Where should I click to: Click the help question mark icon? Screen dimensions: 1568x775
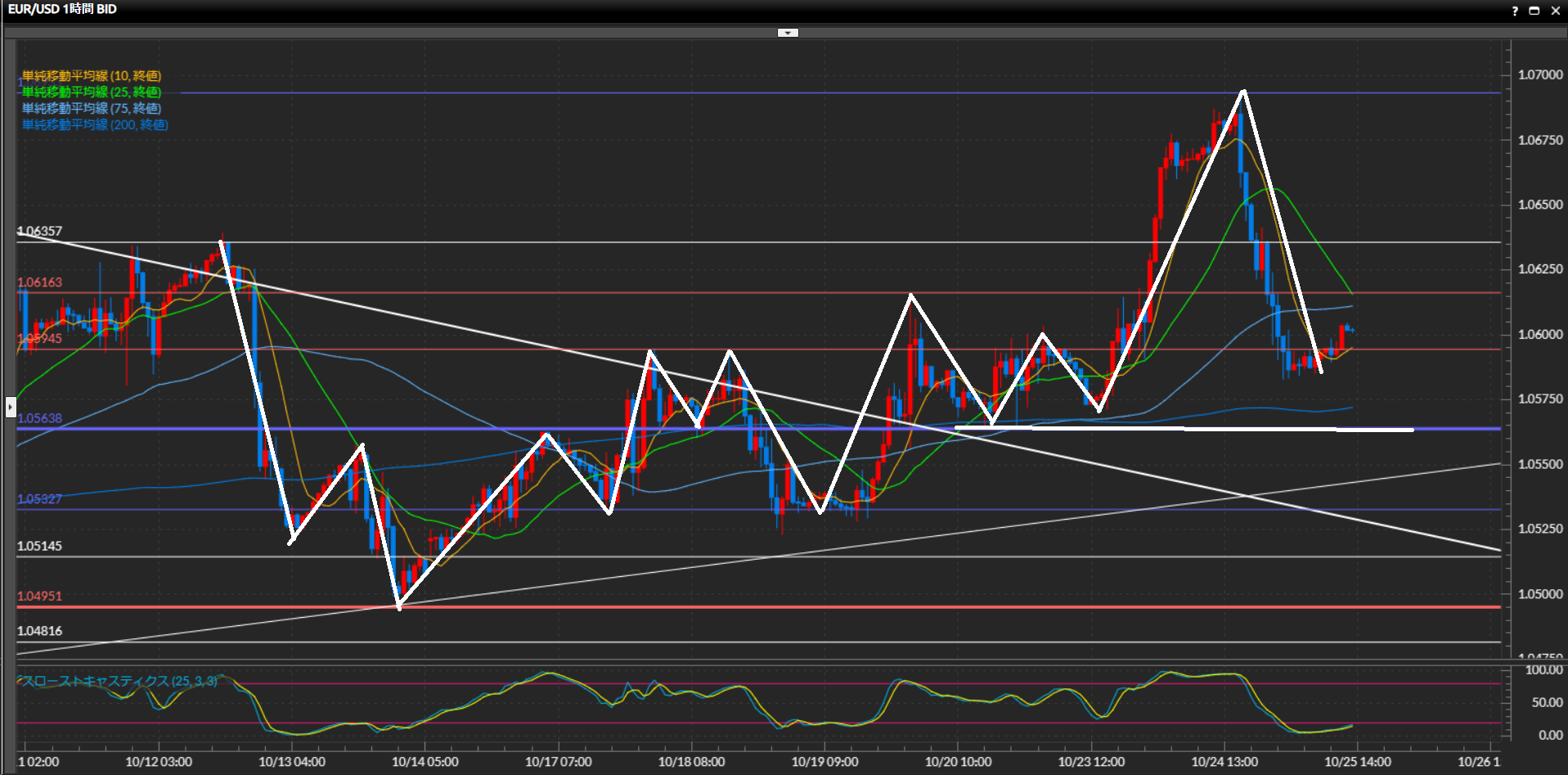[x=1515, y=11]
